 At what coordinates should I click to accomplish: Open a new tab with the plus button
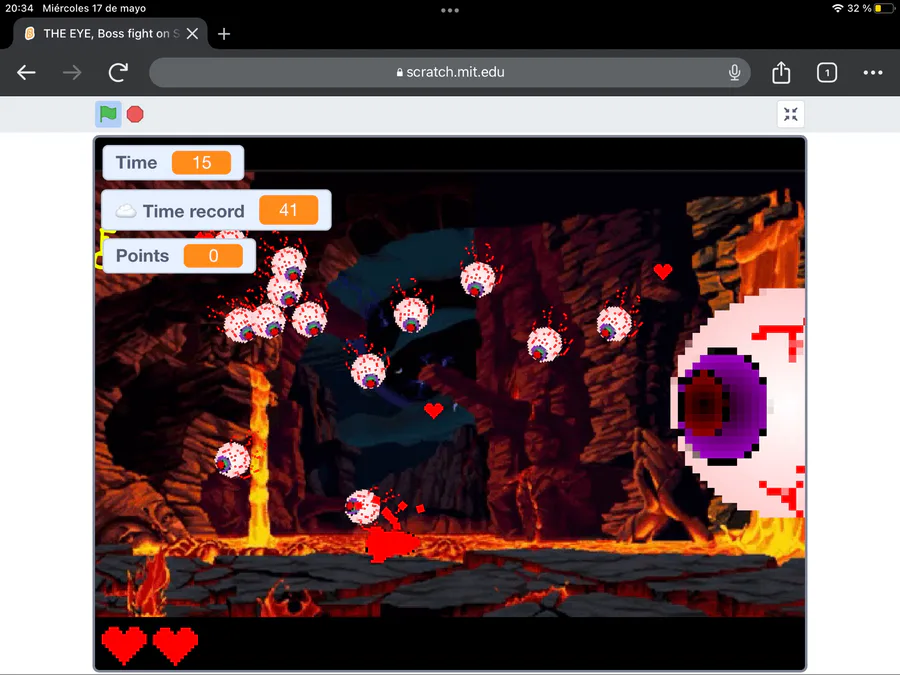pyautogui.click(x=224, y=34)
